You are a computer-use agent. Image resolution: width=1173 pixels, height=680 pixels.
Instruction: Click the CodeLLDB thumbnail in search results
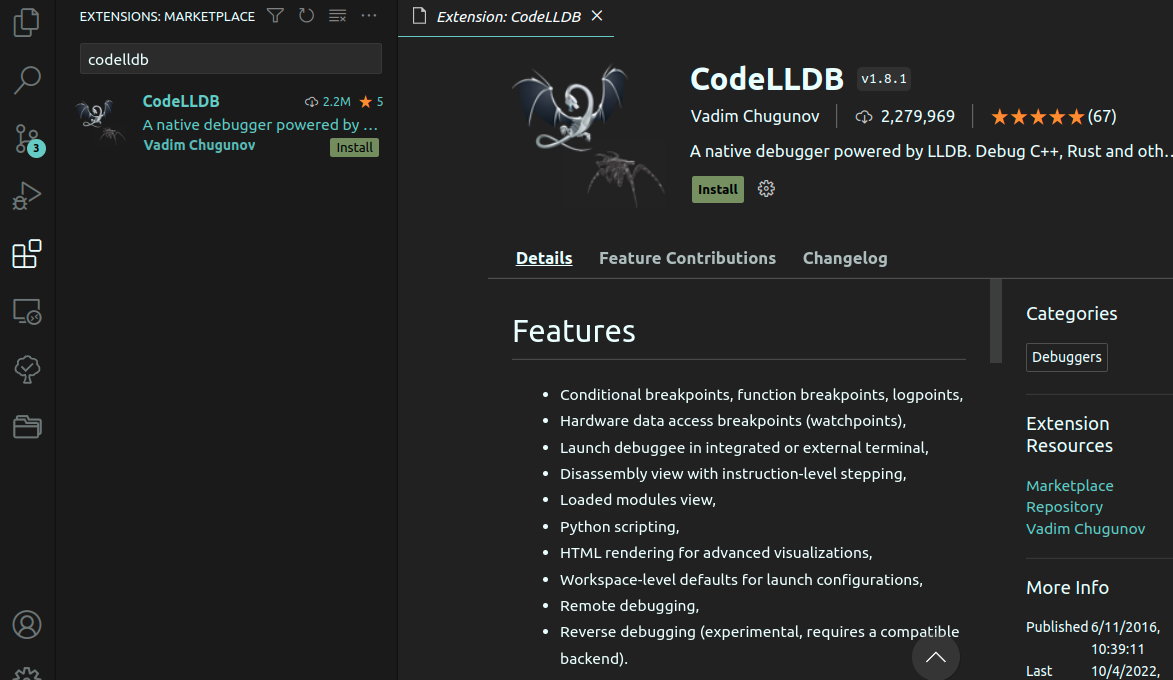pyautogui.click(x=101, y=121)
